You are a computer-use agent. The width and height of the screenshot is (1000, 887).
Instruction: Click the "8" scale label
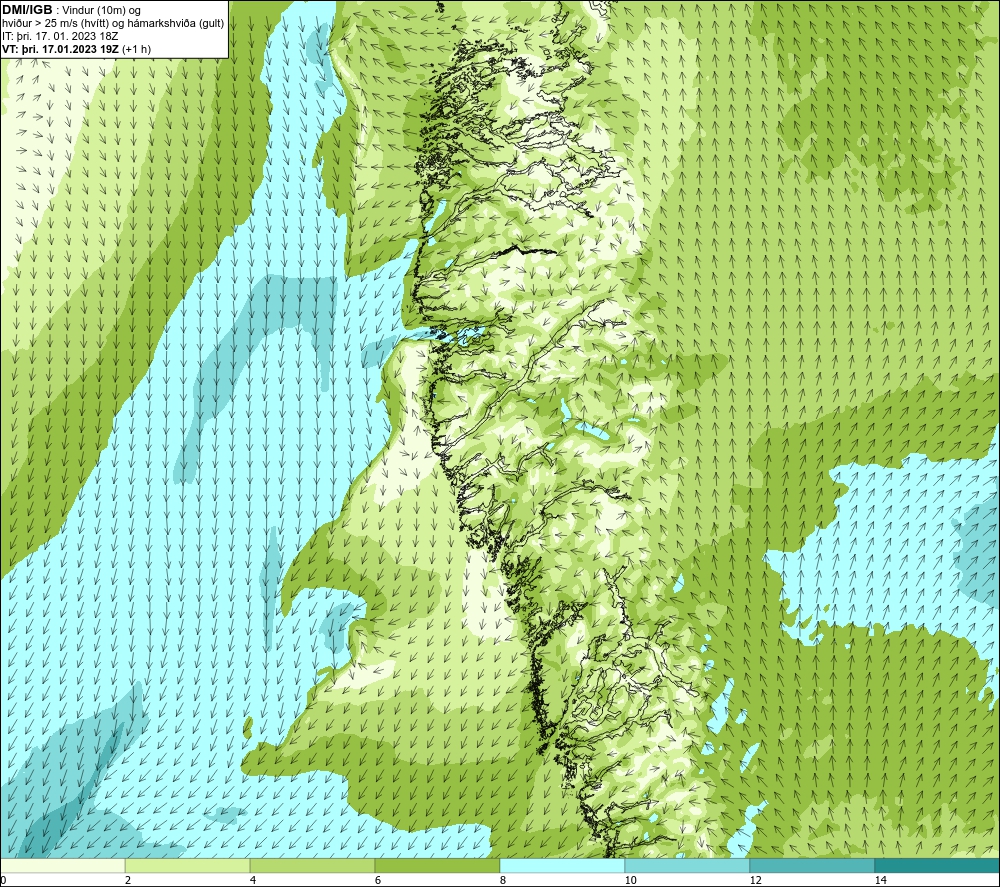coord(503,881)
